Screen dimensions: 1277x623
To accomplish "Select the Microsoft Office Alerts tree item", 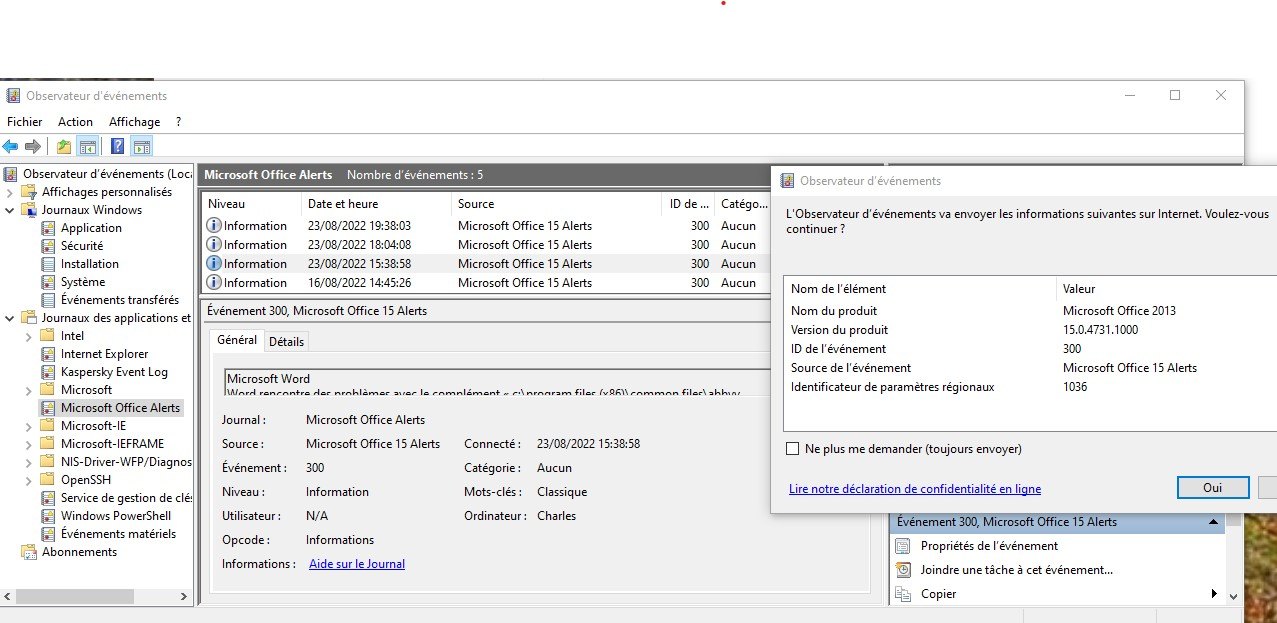I will click(120, 408).
